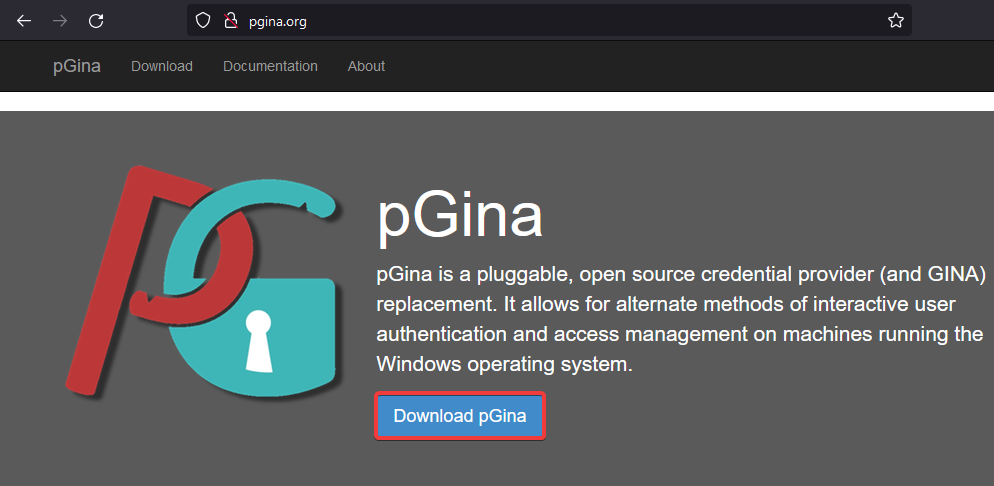994x486 pixels.
Task: Go to the About page in the navbar
Action: click(366, 66)
